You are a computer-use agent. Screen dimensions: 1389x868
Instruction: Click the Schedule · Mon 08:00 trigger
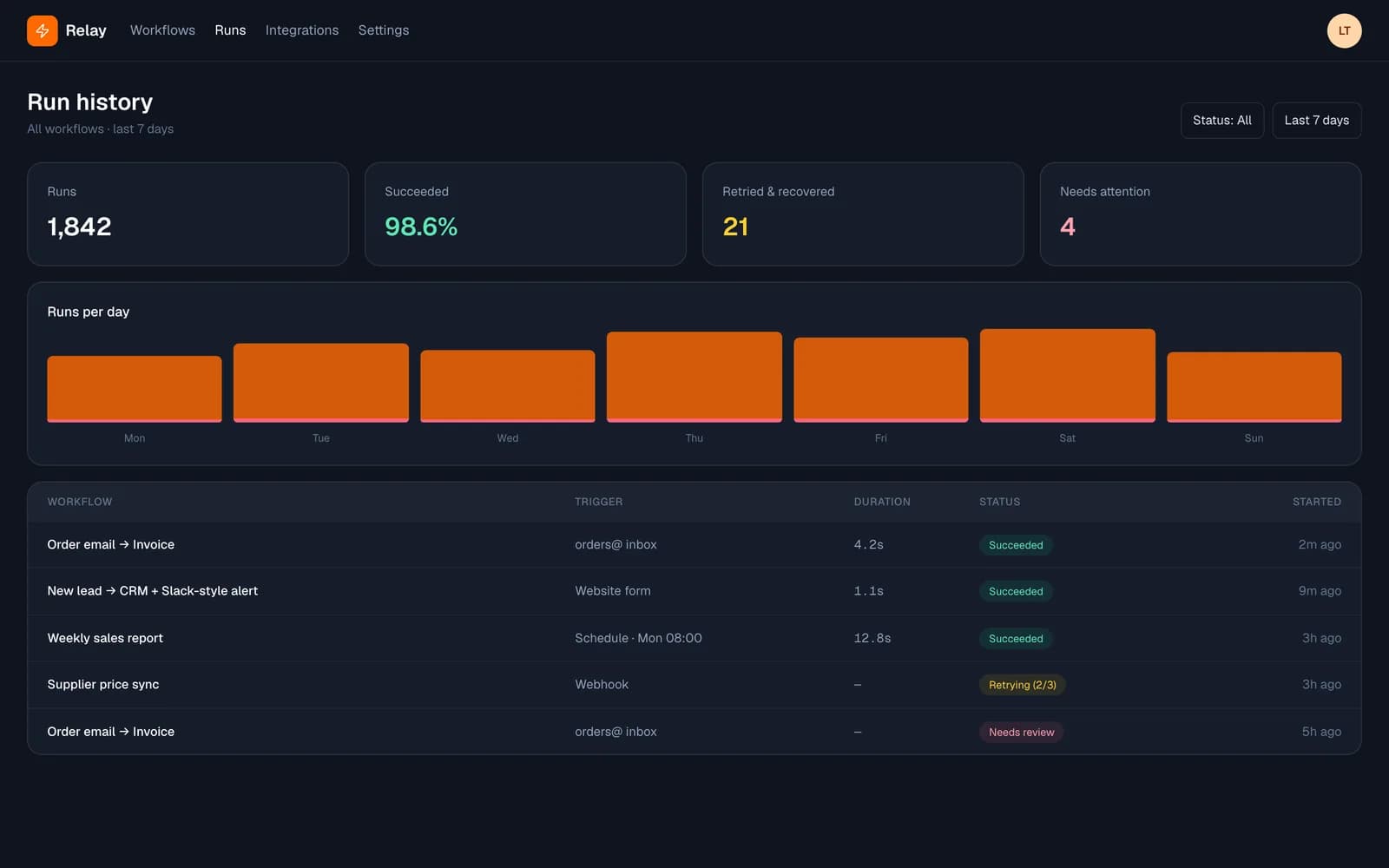[x=638, y=638]
